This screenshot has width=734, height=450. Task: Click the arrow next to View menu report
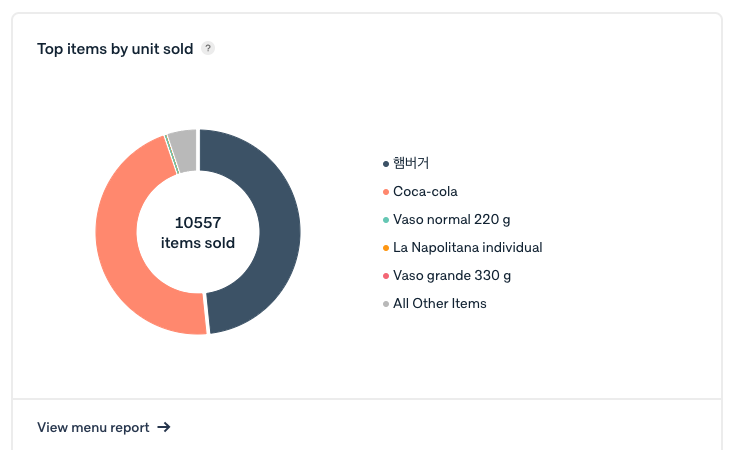(x=164, y=427)
